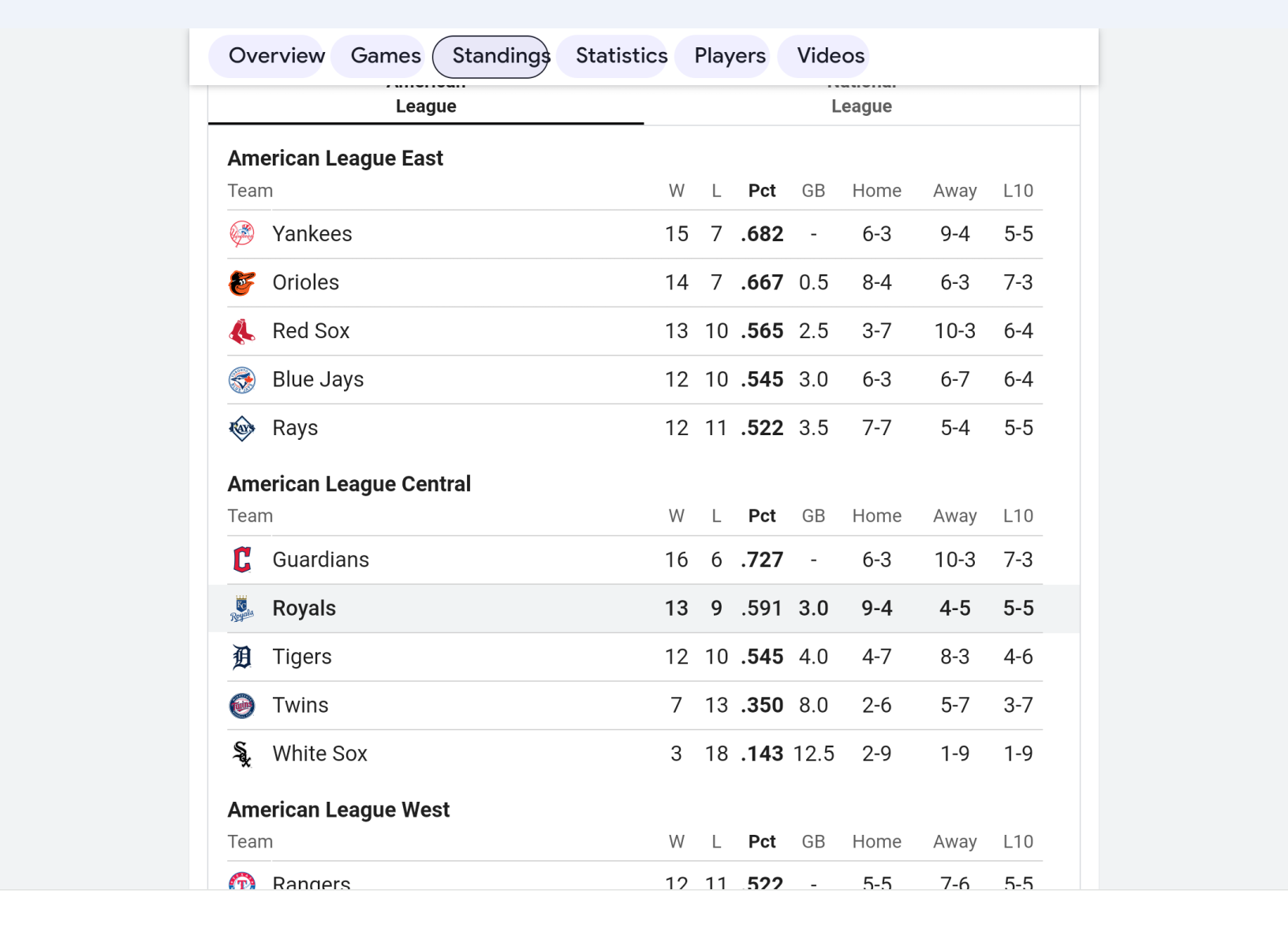Open the Guardians team name link
1288x946 pixels.
pyautogui.click(x=320, y=560)
